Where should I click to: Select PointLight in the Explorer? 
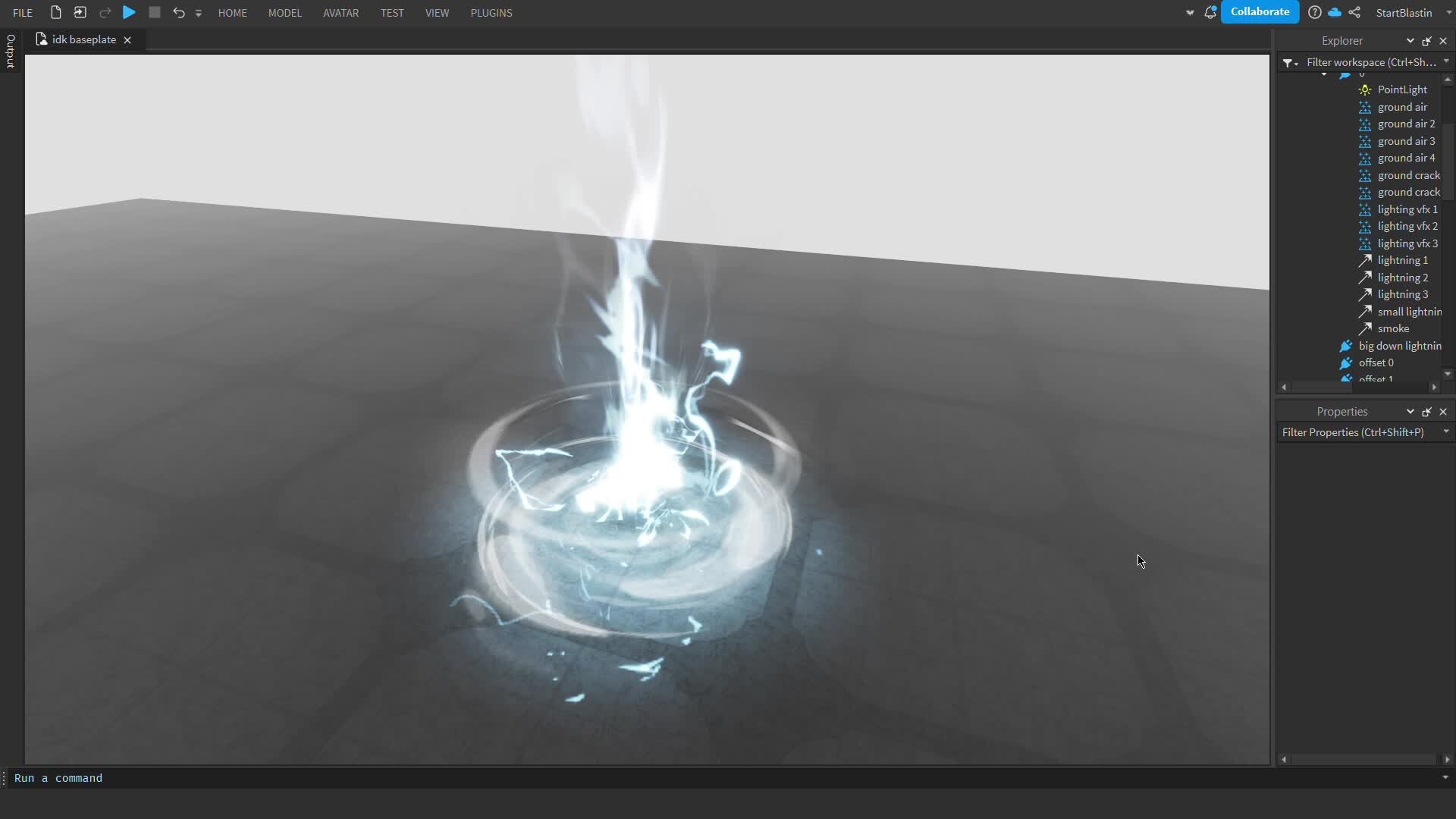coord(1401,89)
